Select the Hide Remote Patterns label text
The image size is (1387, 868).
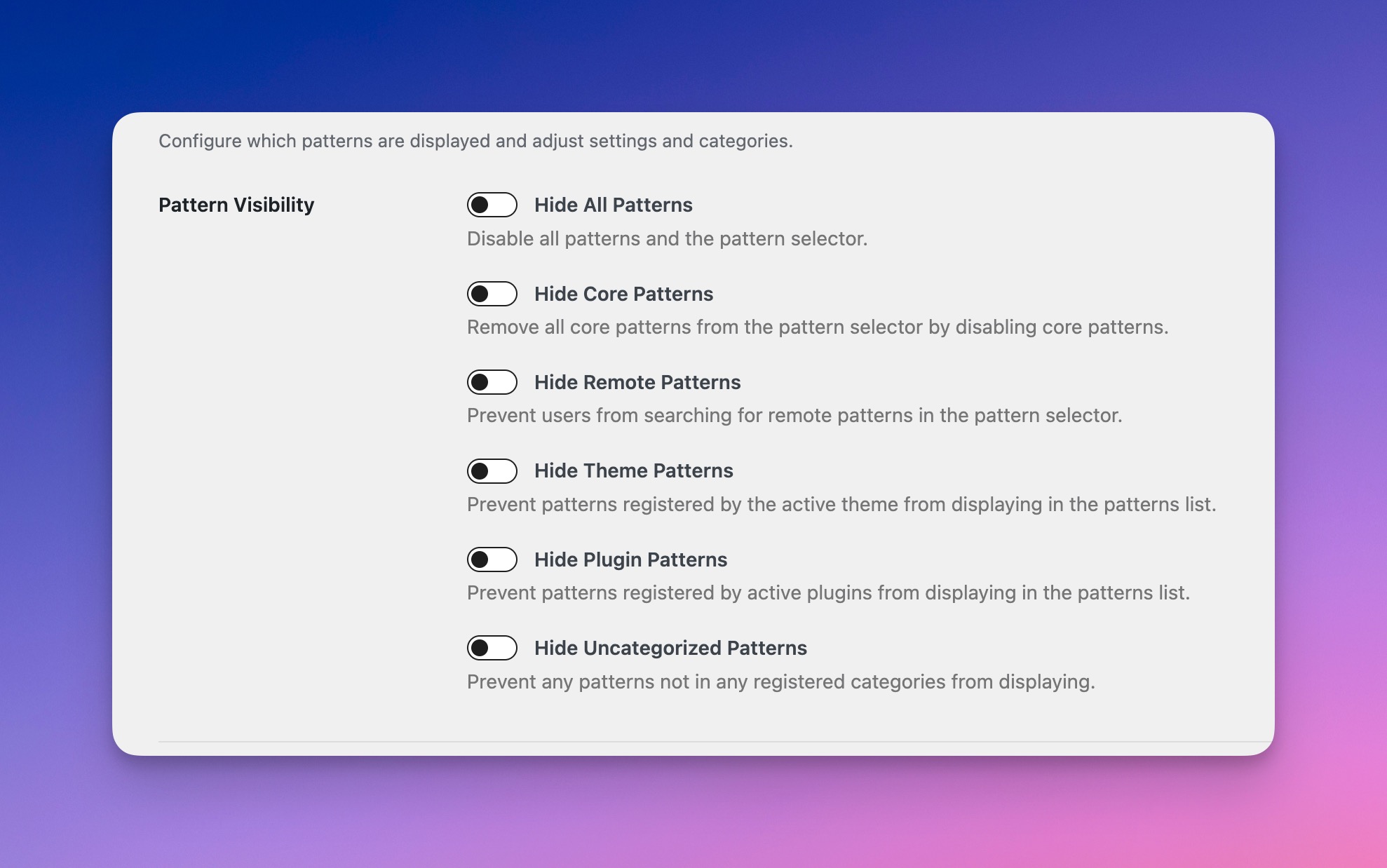pyautogui.click(x=637, y=382)
